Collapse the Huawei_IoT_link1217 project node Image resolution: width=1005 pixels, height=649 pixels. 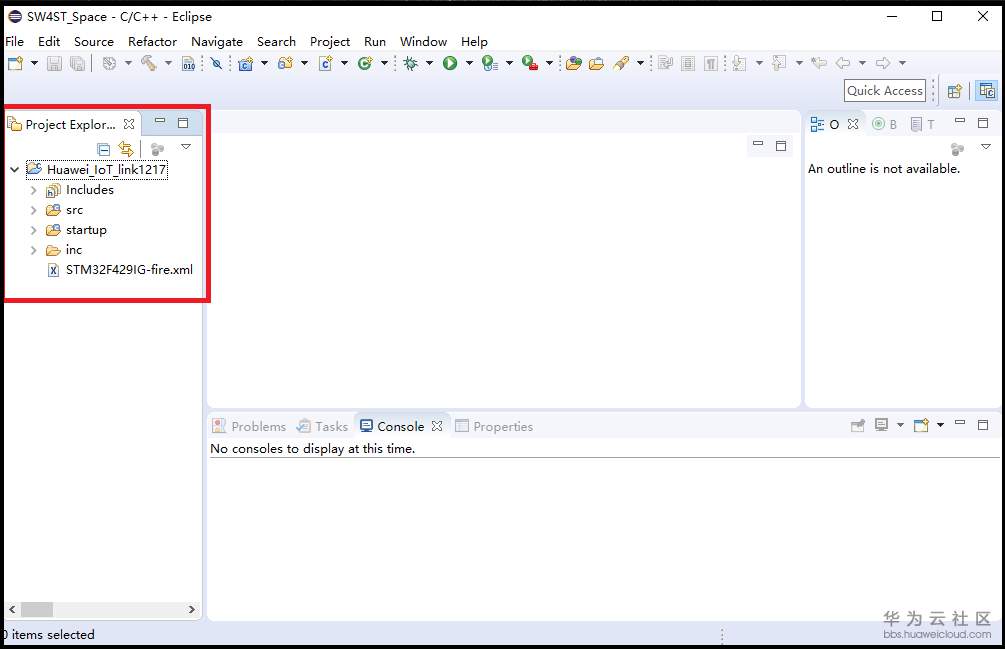coord(14,170)
